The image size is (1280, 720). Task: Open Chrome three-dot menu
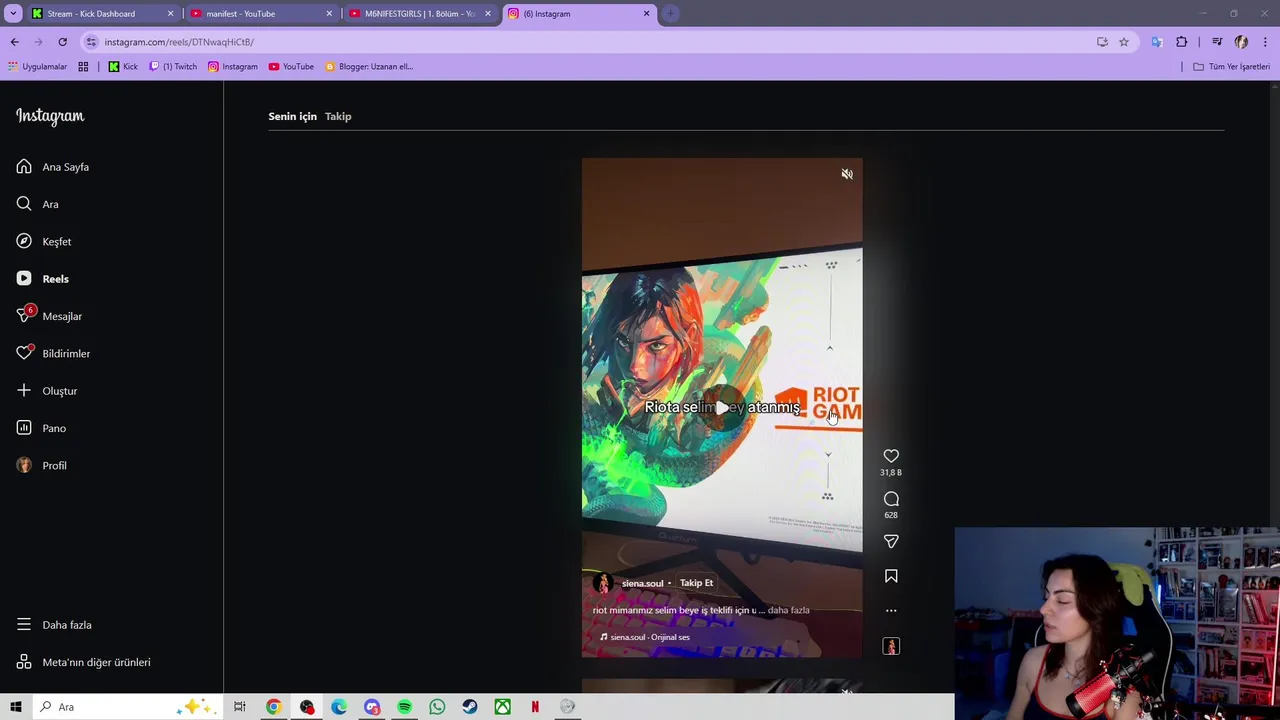pos(1266,42)
